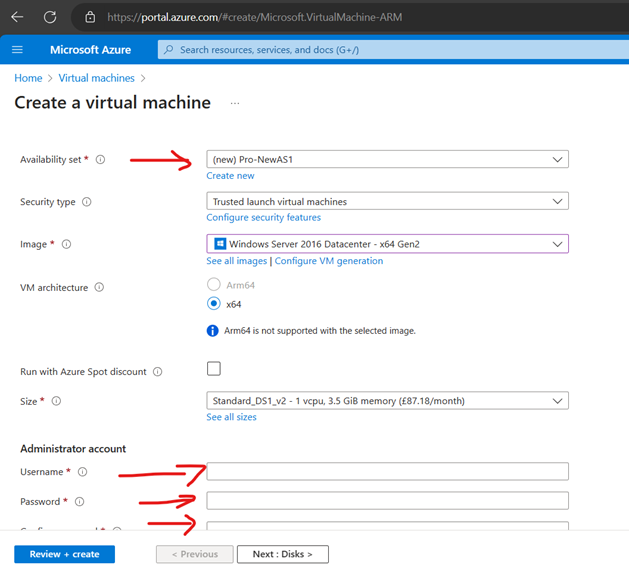This screenshot has height=574, width=629.
Task: Enable Run with Azure Spot discount checkbox
Action: [x=214, y=369]
